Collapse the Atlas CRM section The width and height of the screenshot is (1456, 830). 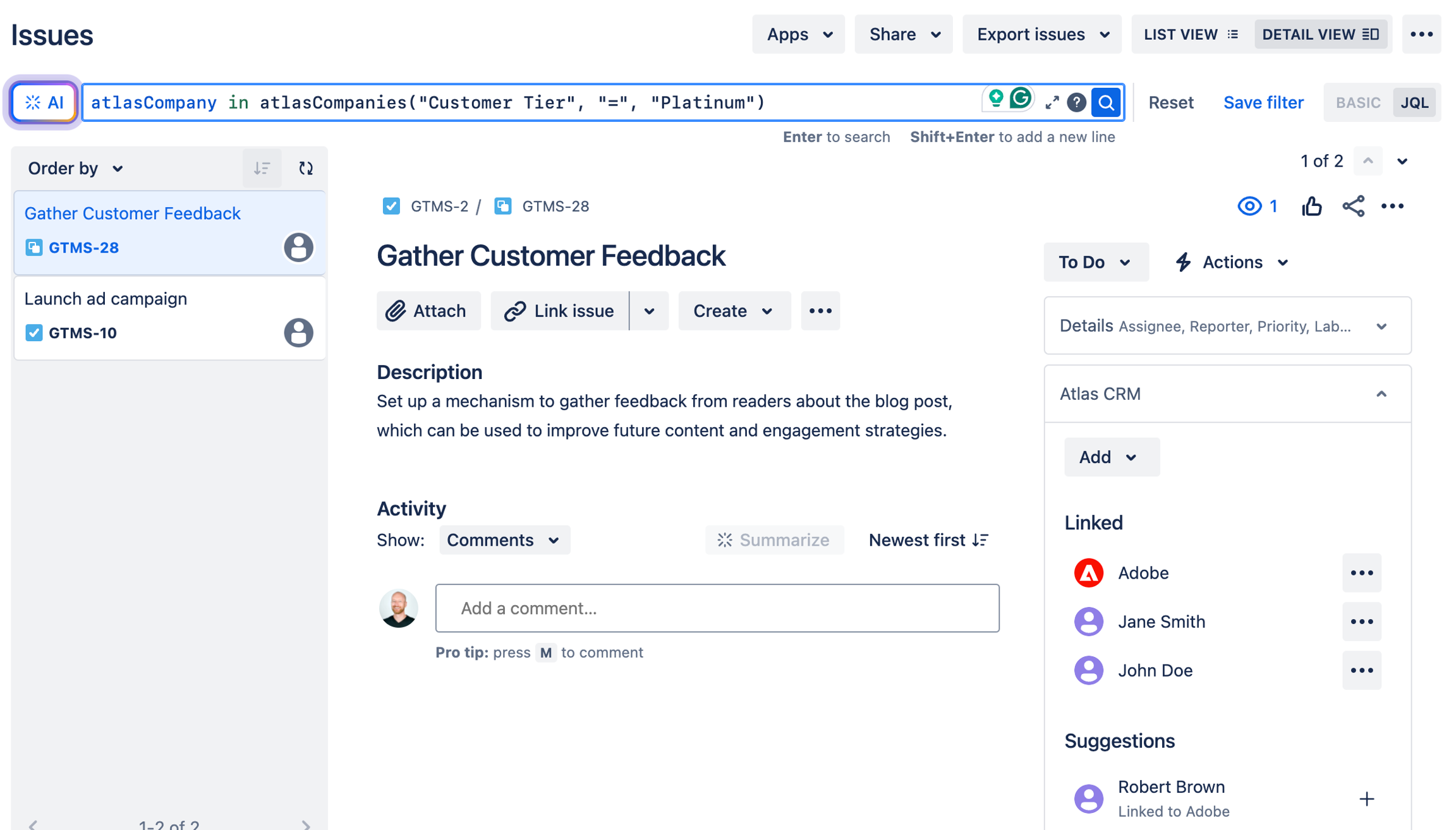pos(1381,394)
